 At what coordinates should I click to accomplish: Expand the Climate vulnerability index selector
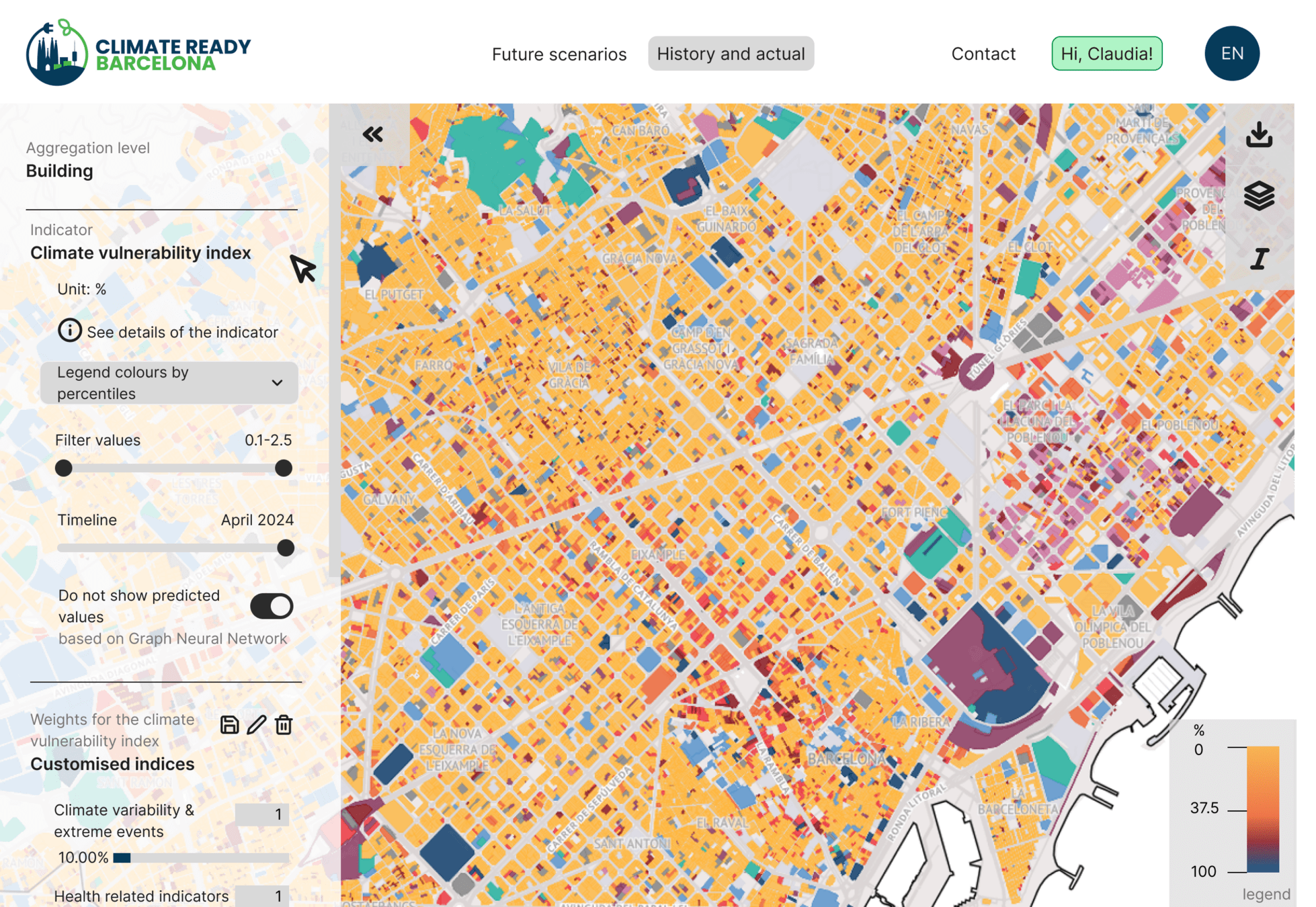[140, 253]
